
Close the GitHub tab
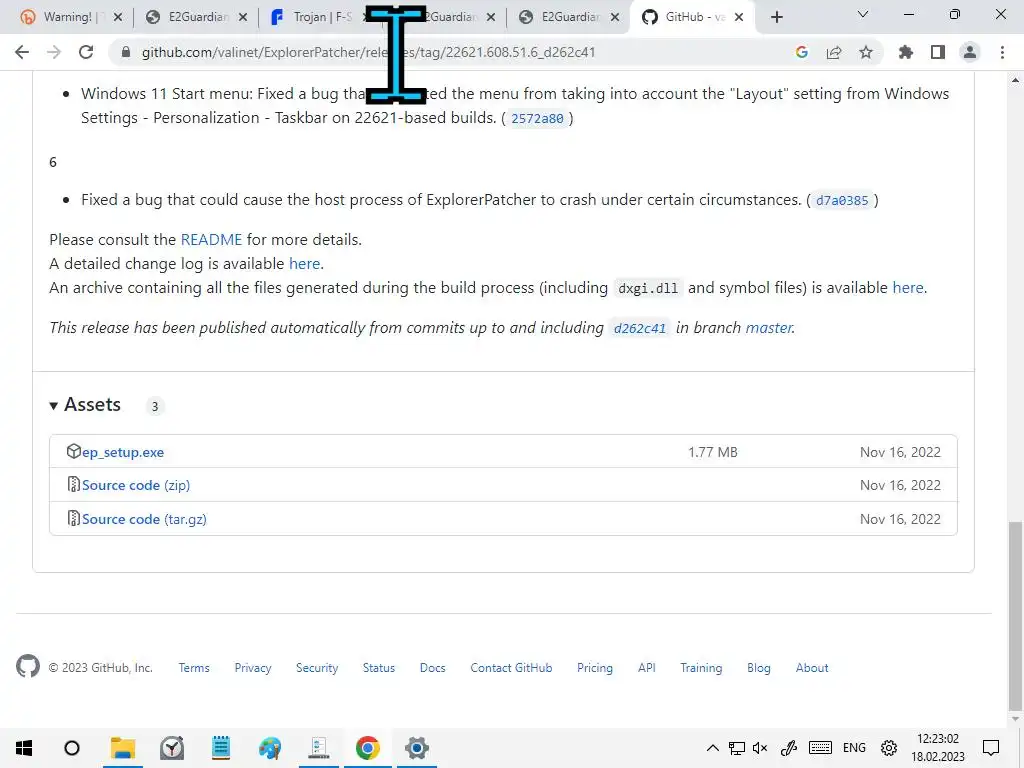pyautogui.click(x=739, y=17)
